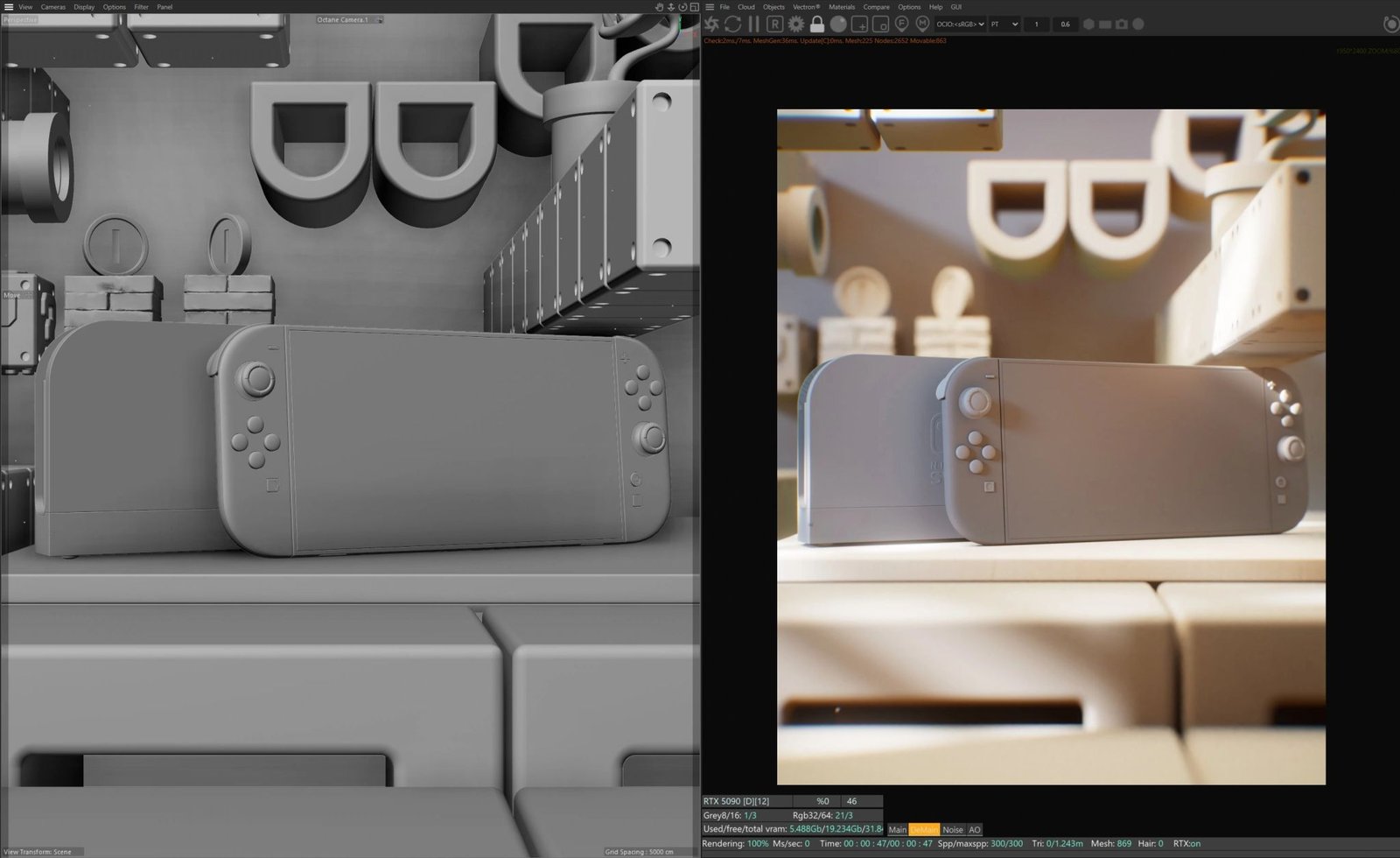Image resolution: width=1400 pixels, height=858 pixels.
Task: Open the Compare menu
Action: (x=877, y=7)
